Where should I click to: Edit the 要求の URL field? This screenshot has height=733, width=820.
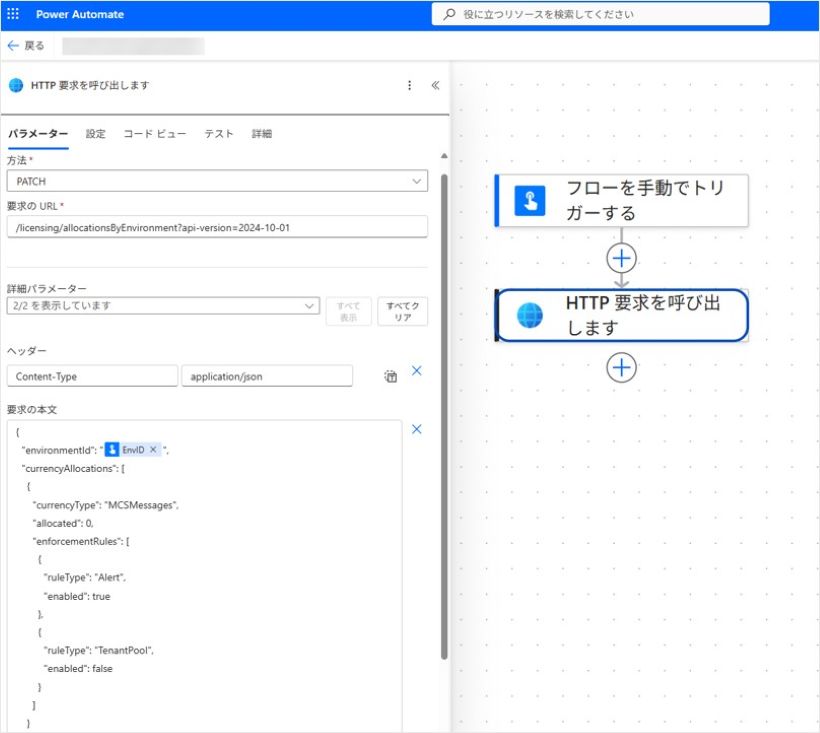pyautogui.click(x=217, y=227)
